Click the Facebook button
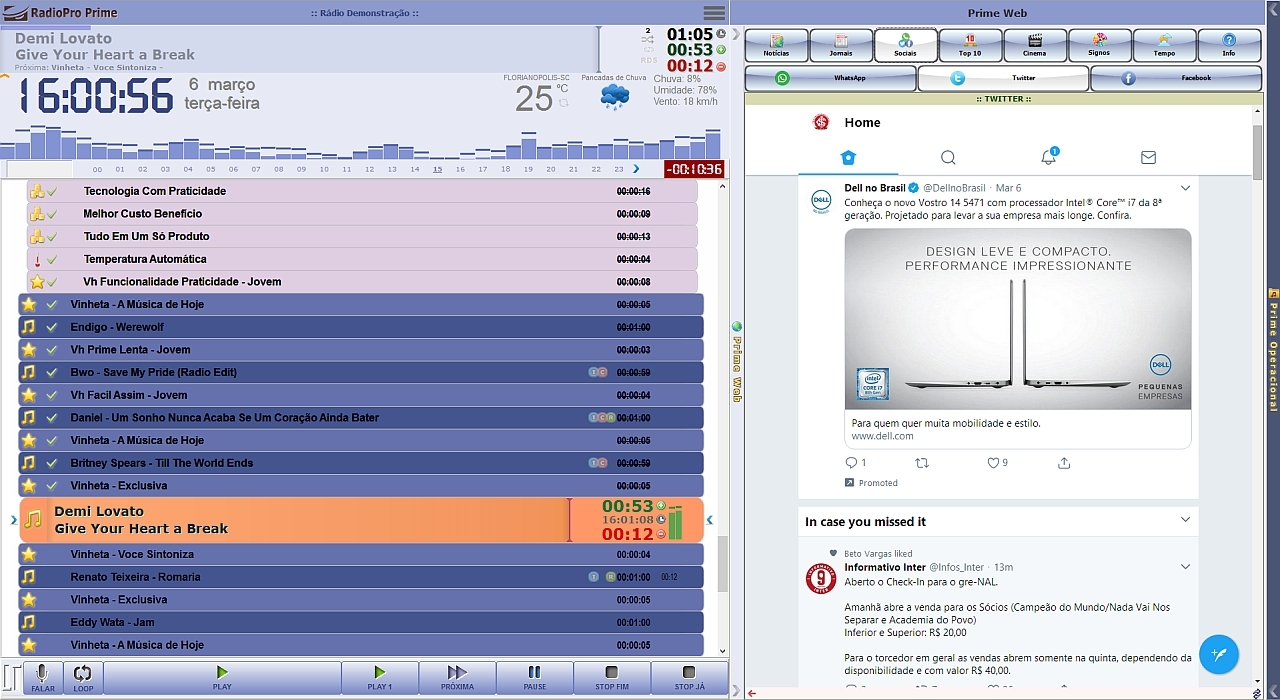Image resolution: width=1280 pixels, height=700 pixels. tap(1176, 78)
